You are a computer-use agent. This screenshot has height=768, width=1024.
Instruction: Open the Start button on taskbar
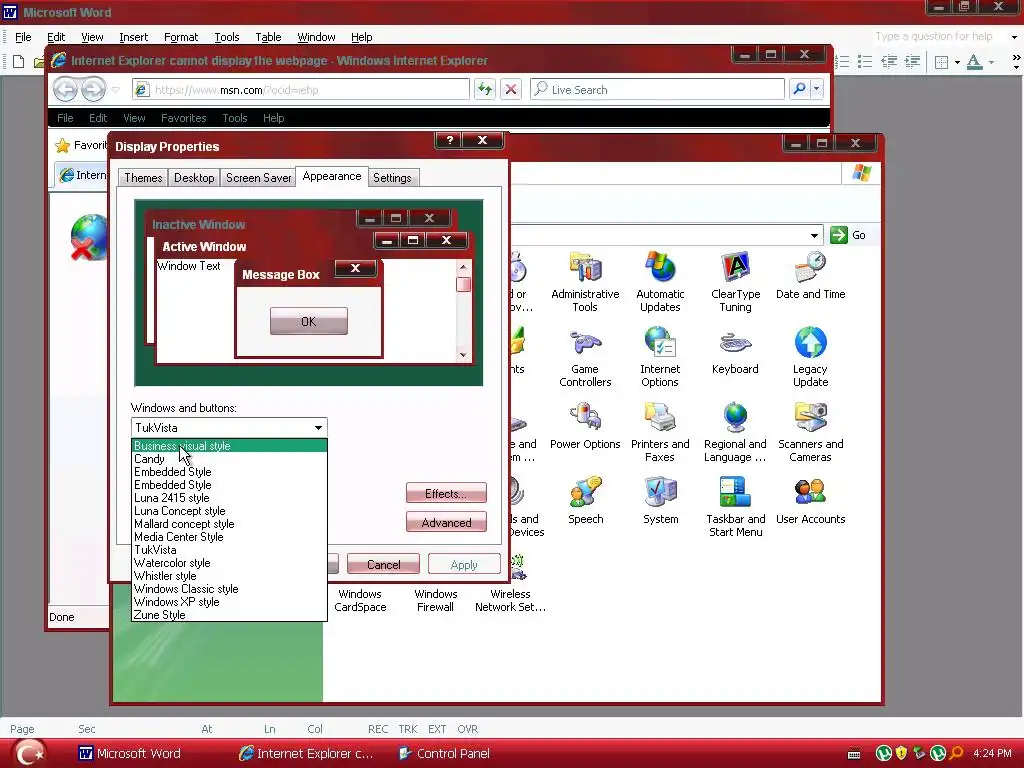(x=29, y=753)
